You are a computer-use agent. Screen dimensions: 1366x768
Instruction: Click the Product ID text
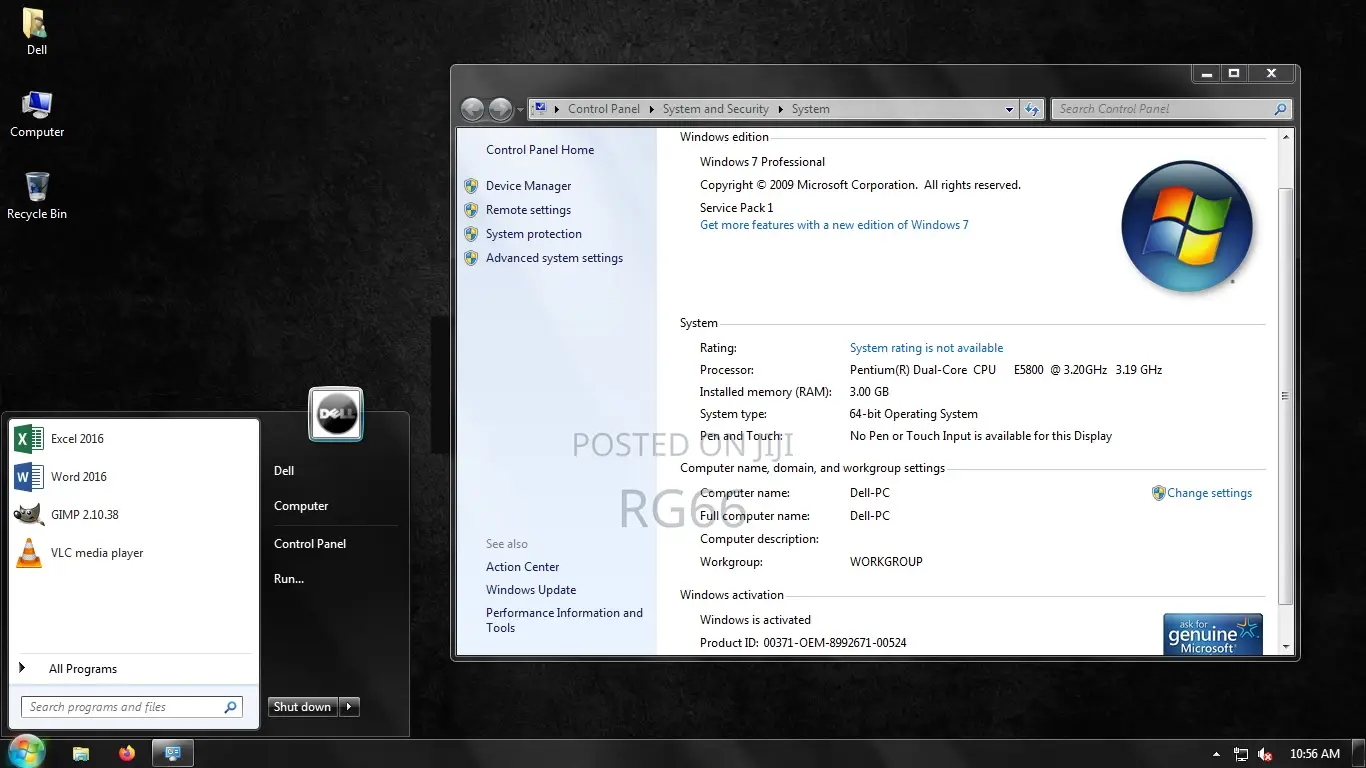[803, 643]
